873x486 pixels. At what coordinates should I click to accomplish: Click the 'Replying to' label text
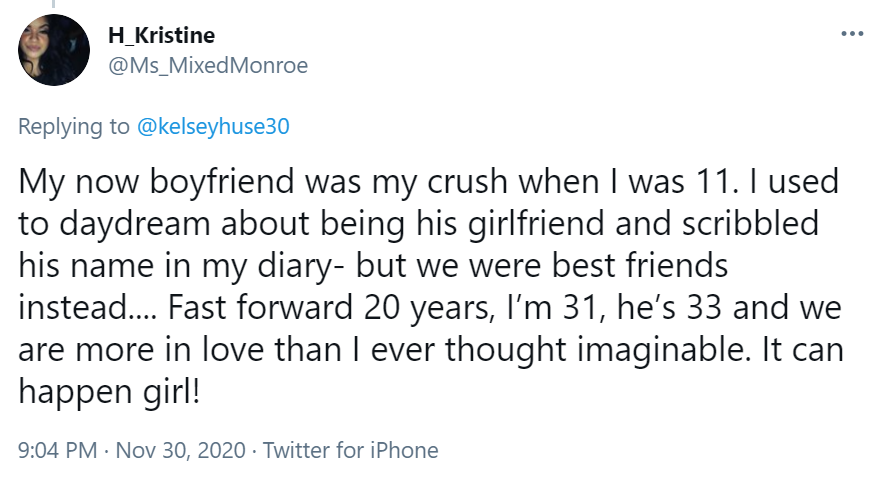pyautogui.click(x=73, y=126)
